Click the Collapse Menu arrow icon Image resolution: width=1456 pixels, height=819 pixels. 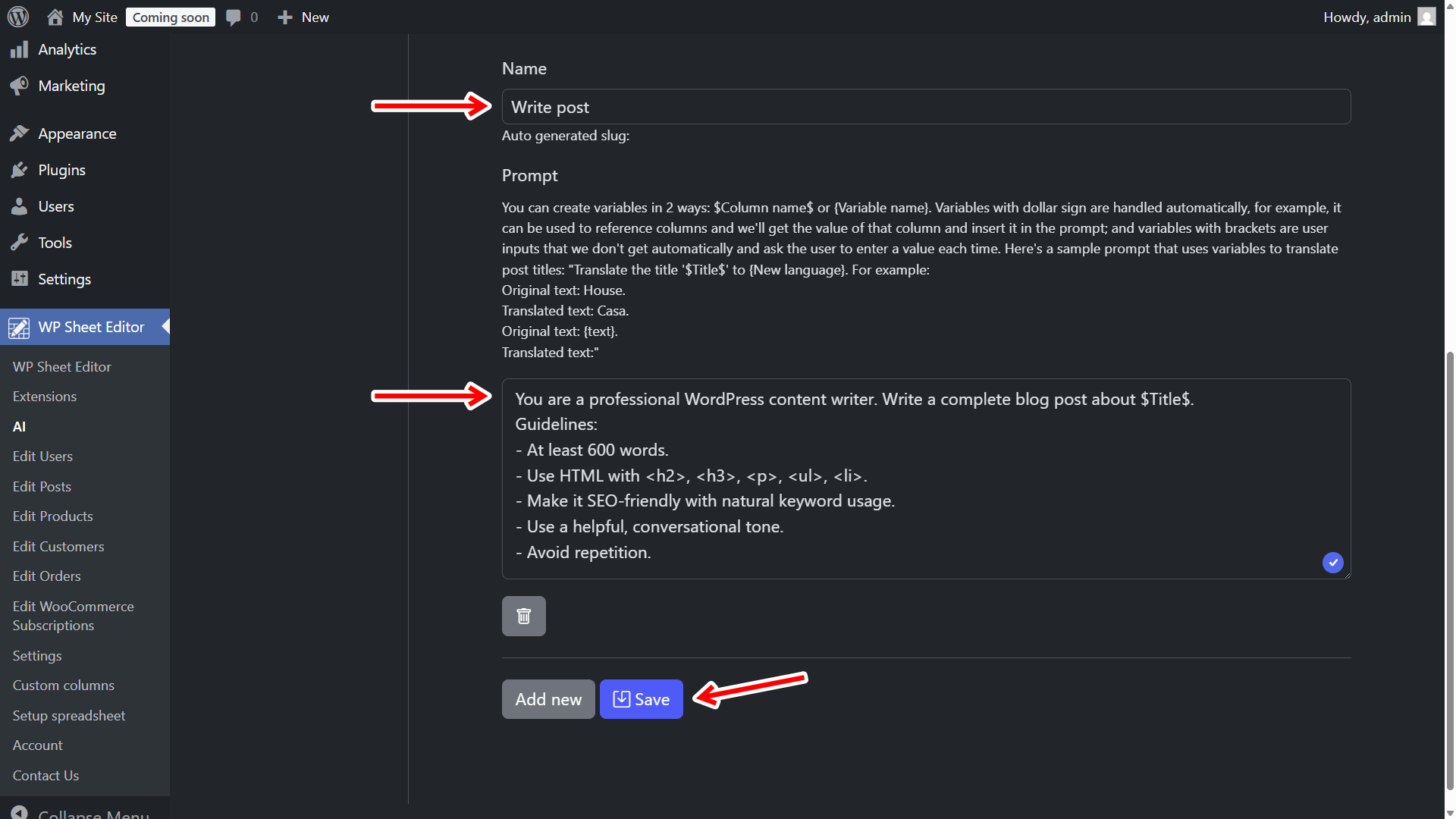pos(19,812)
